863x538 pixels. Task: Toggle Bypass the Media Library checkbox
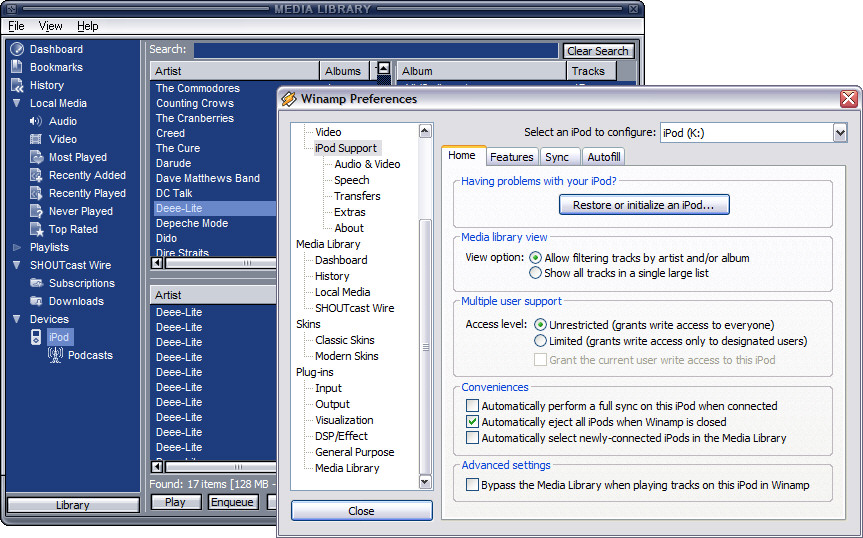472,485
